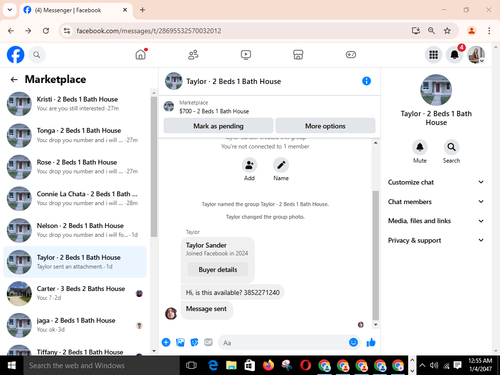This screenshot has width=500, height=375.
Task: Click More options button
Action: click(x=325, y=126)
